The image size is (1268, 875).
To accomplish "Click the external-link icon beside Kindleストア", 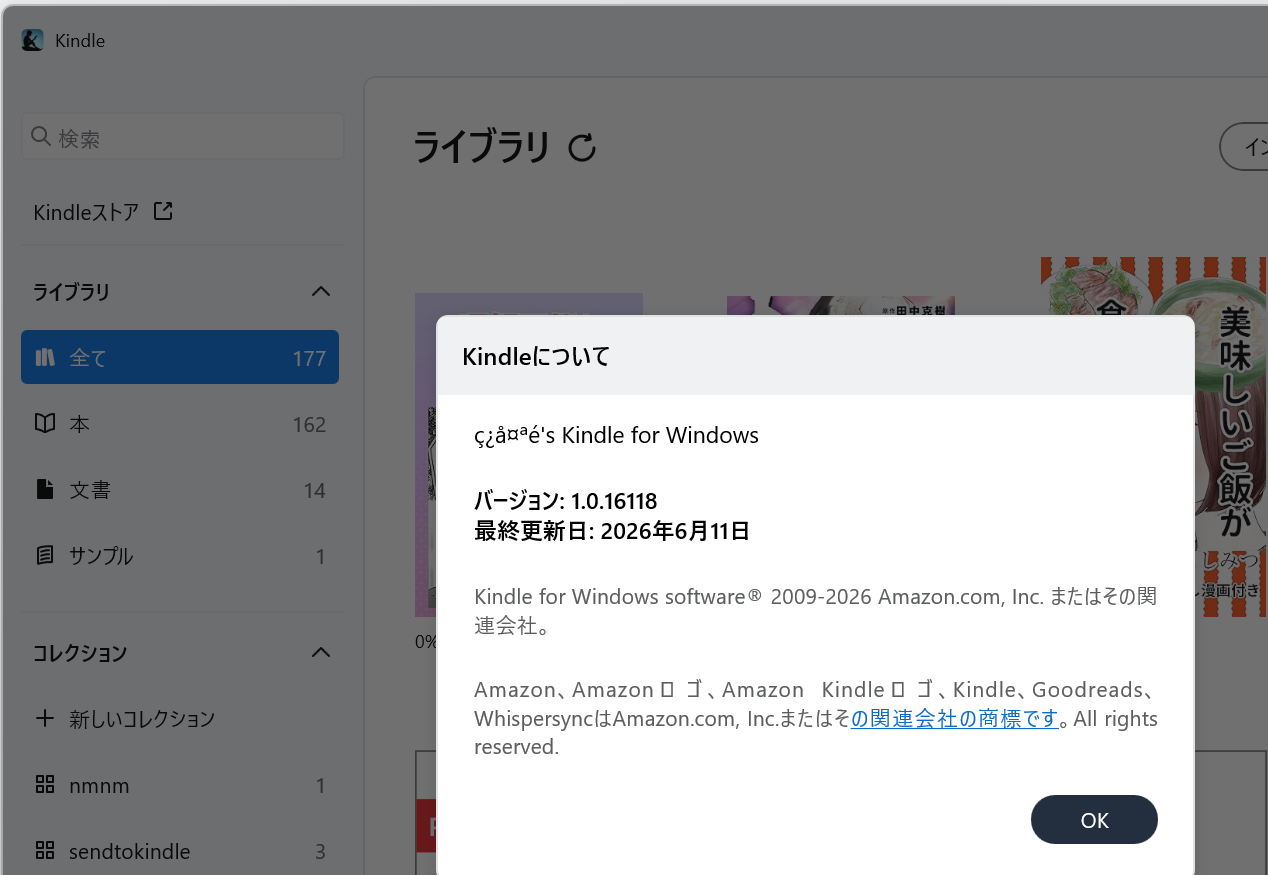I will pyautogui.click(x=163, y=211).
